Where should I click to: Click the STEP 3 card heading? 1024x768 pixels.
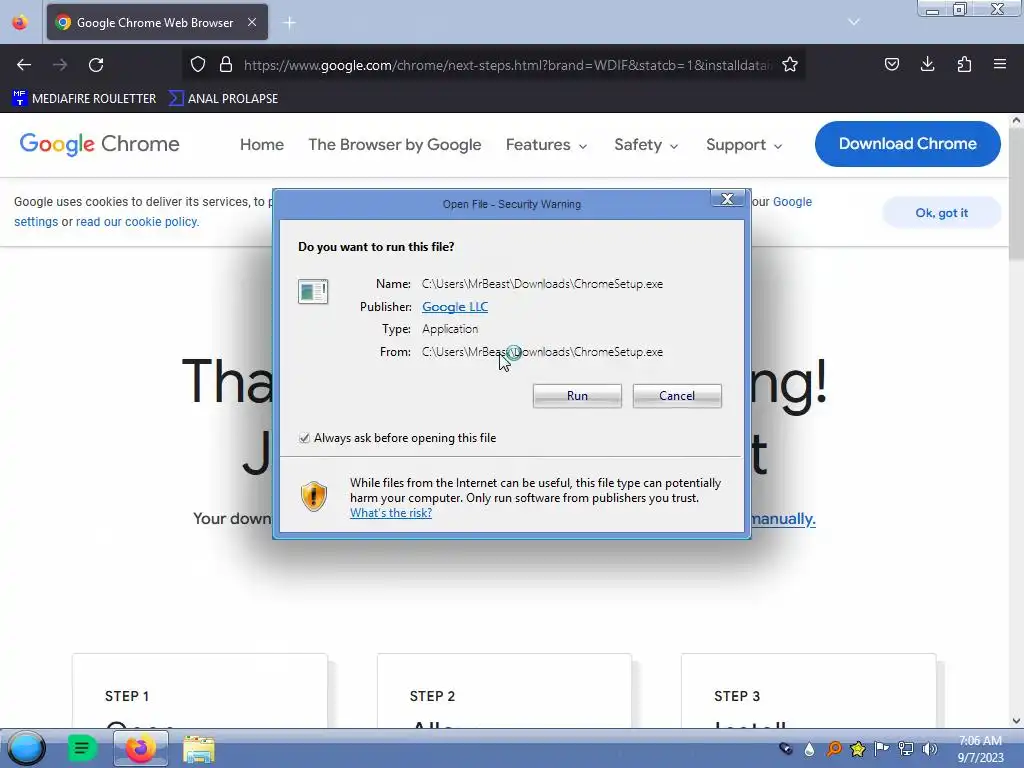(737, 696)
